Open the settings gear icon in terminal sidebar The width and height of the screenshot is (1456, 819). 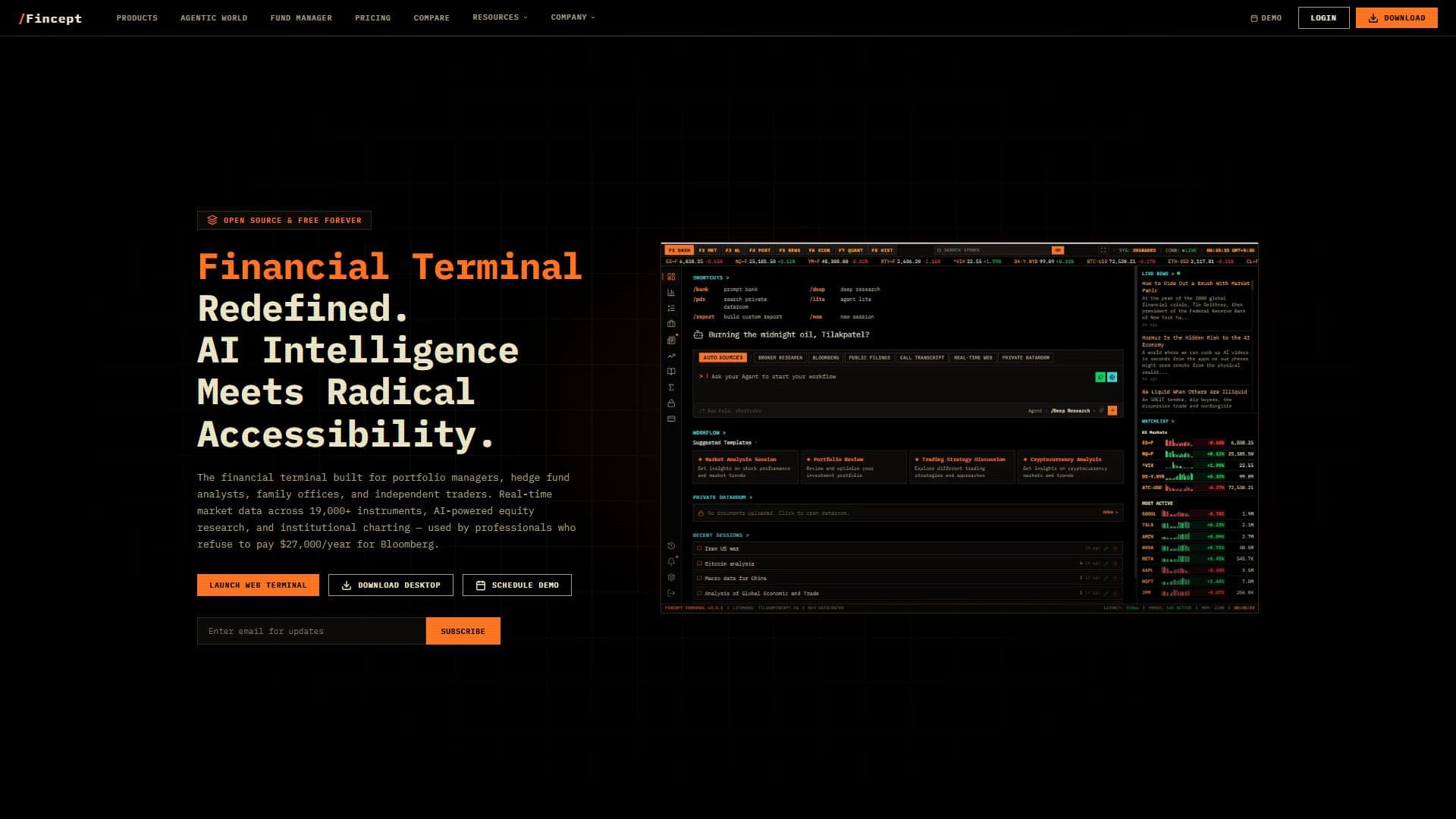671,577
